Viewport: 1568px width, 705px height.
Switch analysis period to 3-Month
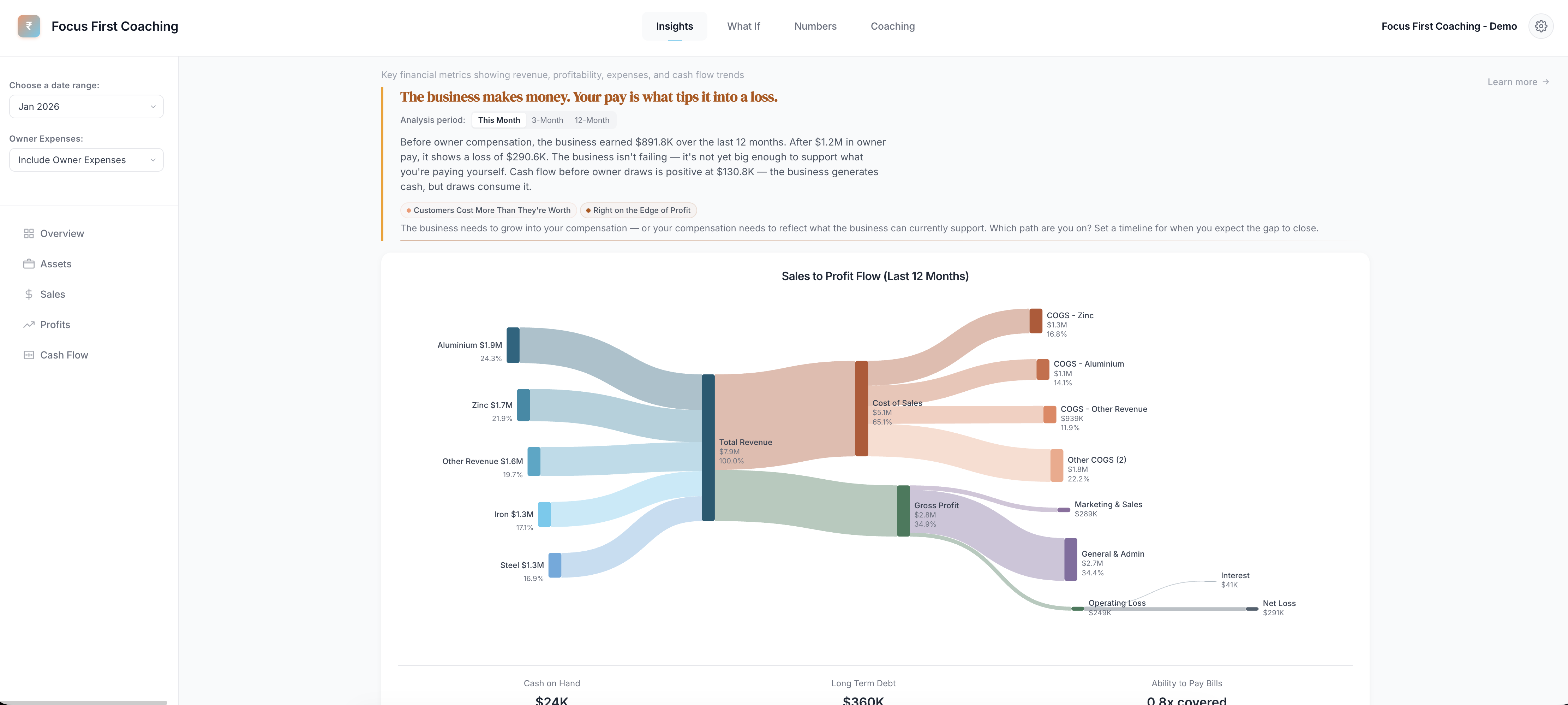click(546, 120)
